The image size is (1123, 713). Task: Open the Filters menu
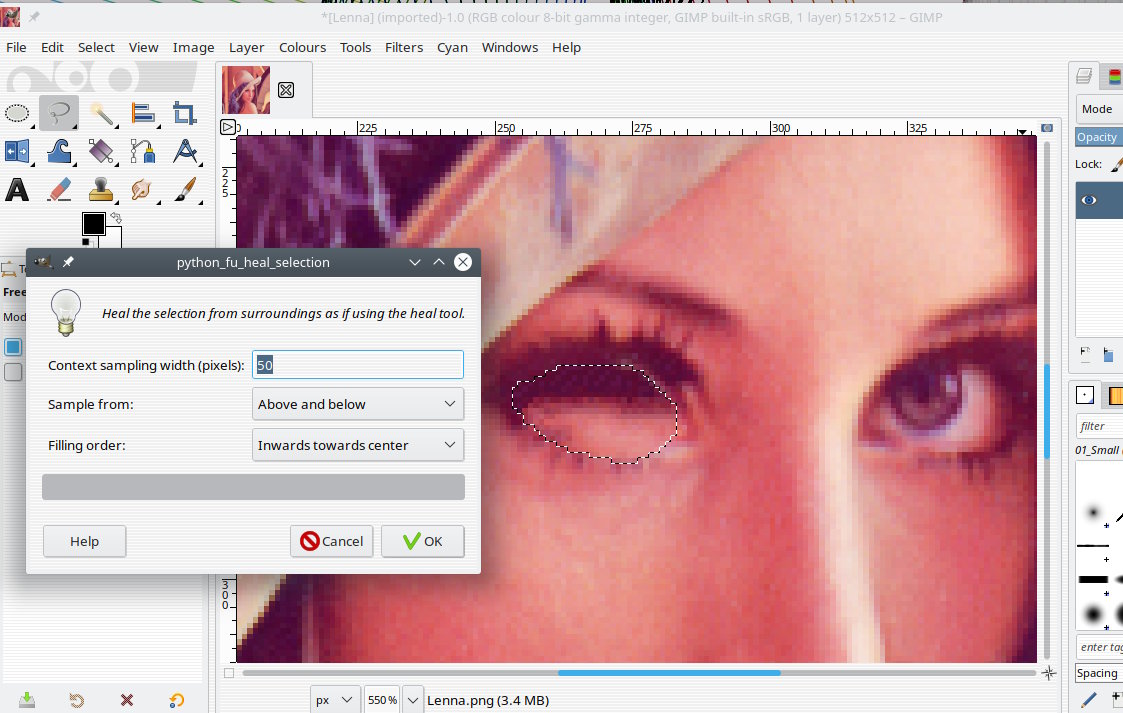pos(404,47)
